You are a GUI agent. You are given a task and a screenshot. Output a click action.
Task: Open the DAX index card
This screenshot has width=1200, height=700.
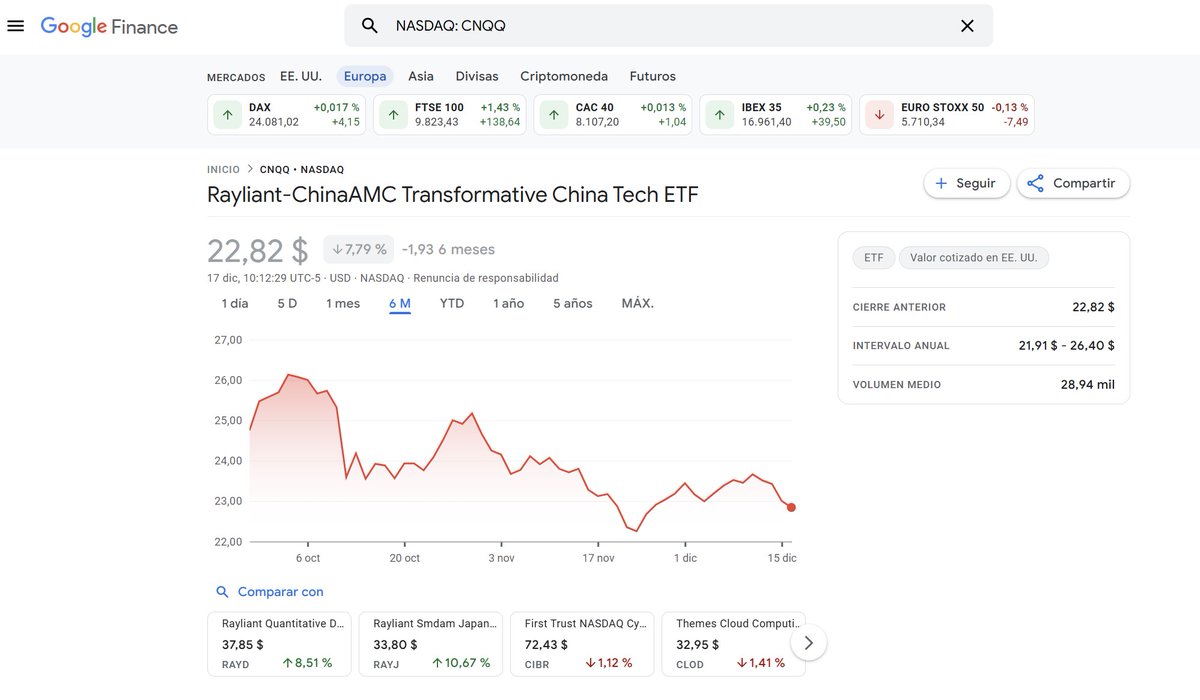pos(287,115)
